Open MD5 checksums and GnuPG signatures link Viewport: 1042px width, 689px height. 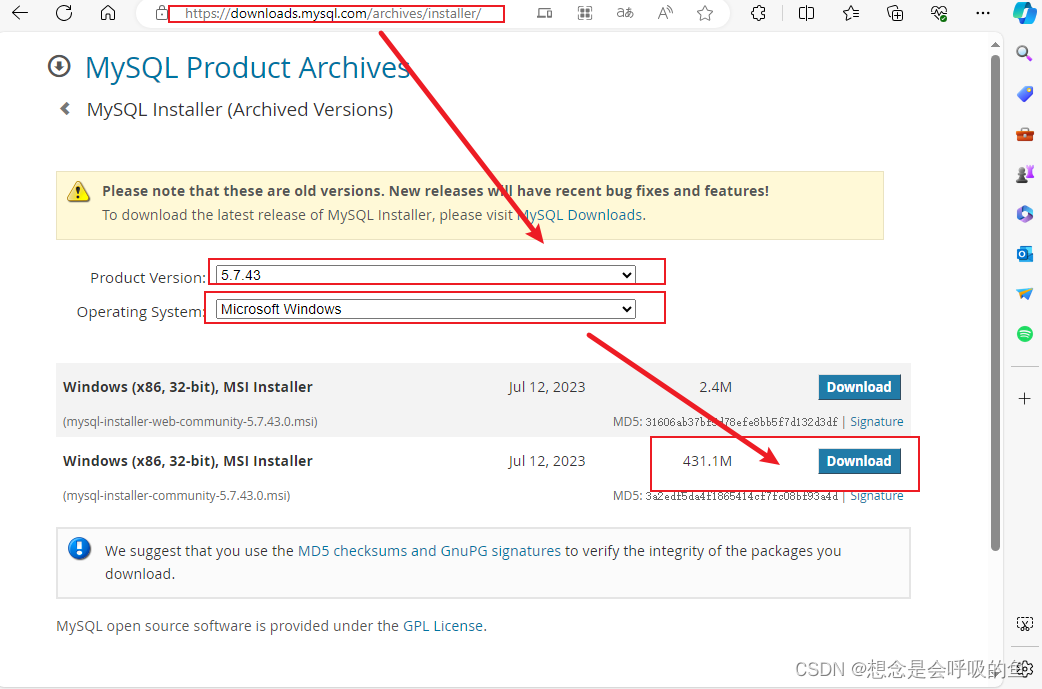(x=429, y=551)
